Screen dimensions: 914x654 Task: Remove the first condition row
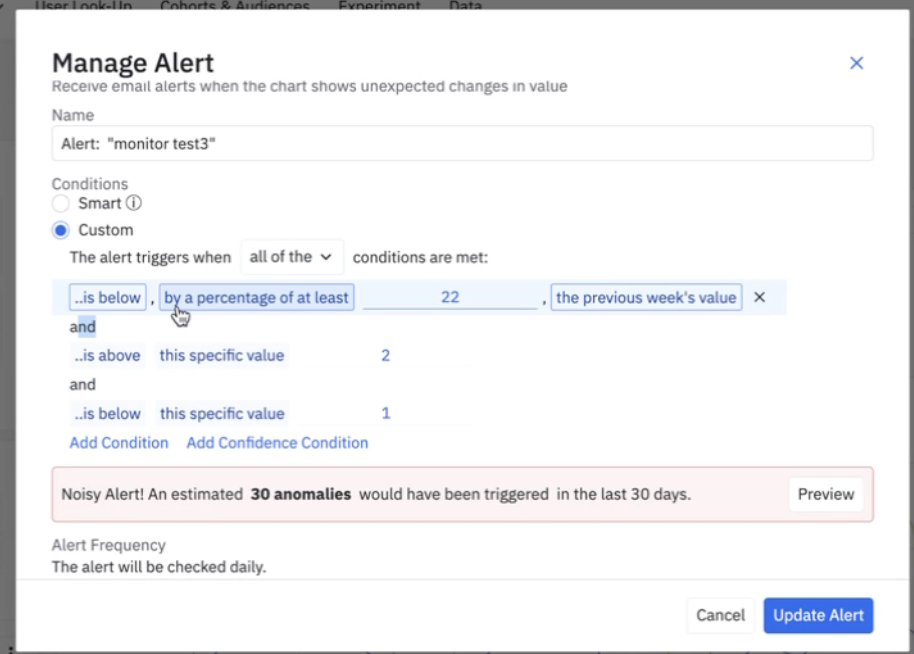click(759, 297)
